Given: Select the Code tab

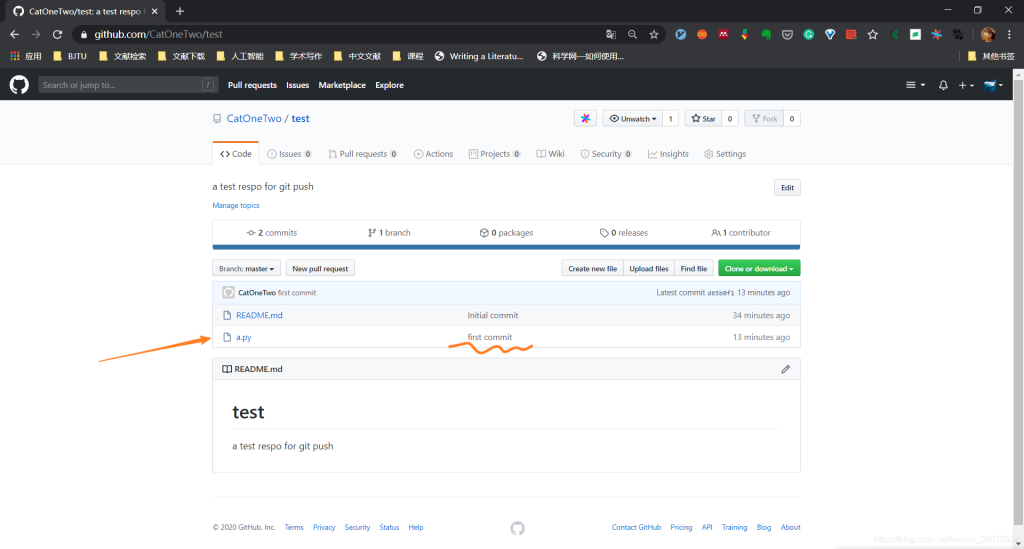Looking at the screenshot, I should pos(236,154).
